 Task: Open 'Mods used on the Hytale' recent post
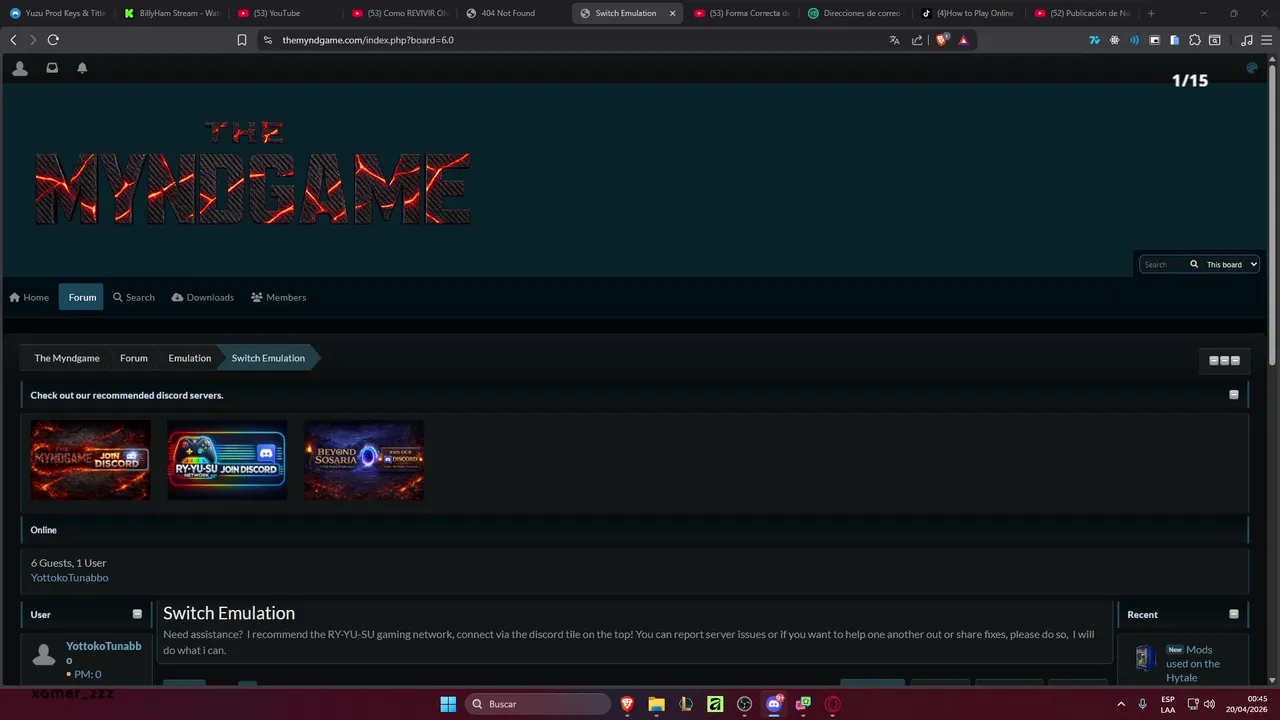pyautogui.click(x=1193, y=663)
